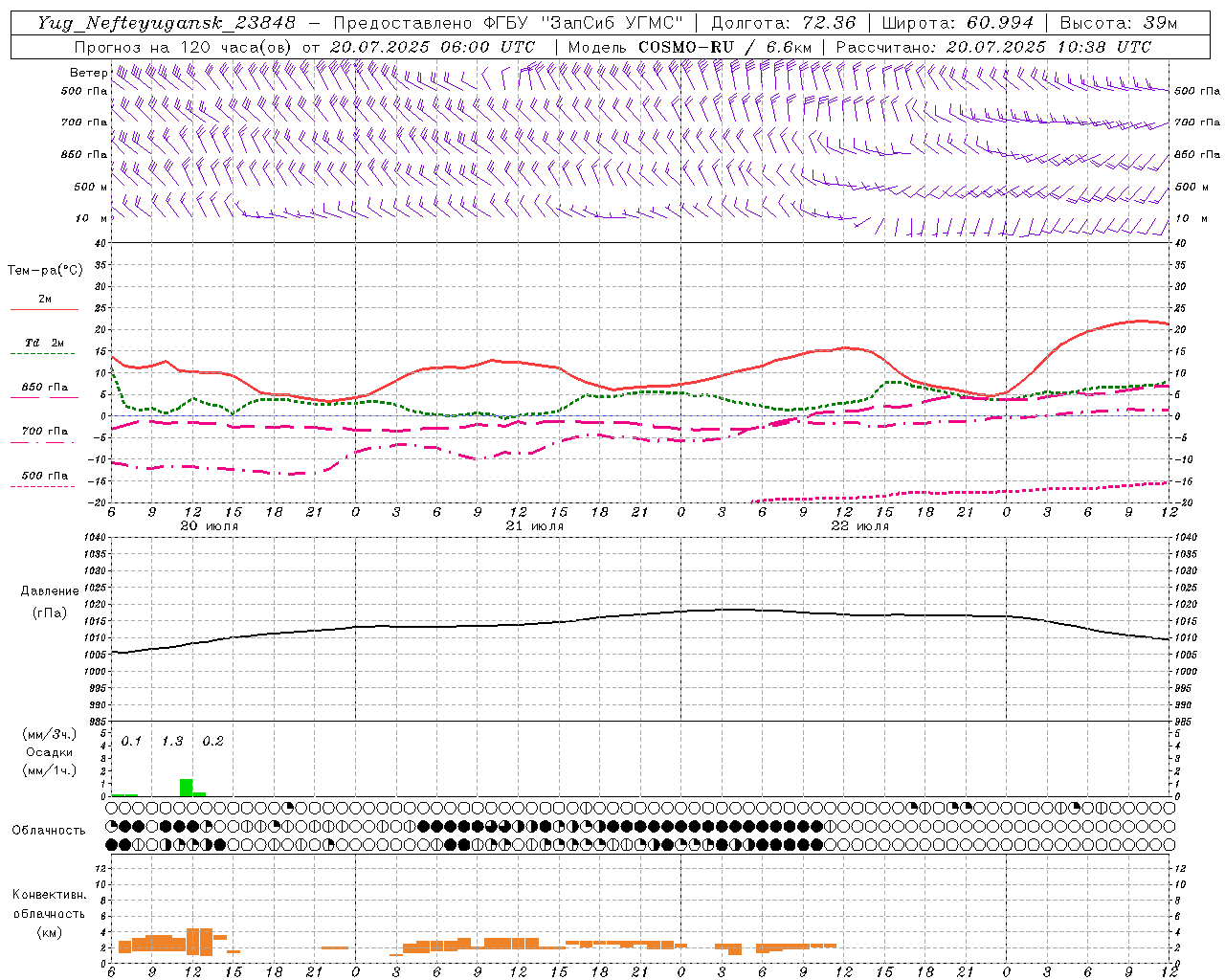The image size is (1225, 980).
Task: Click the '1.3' precipitation amount value
Action: (172, 742)
